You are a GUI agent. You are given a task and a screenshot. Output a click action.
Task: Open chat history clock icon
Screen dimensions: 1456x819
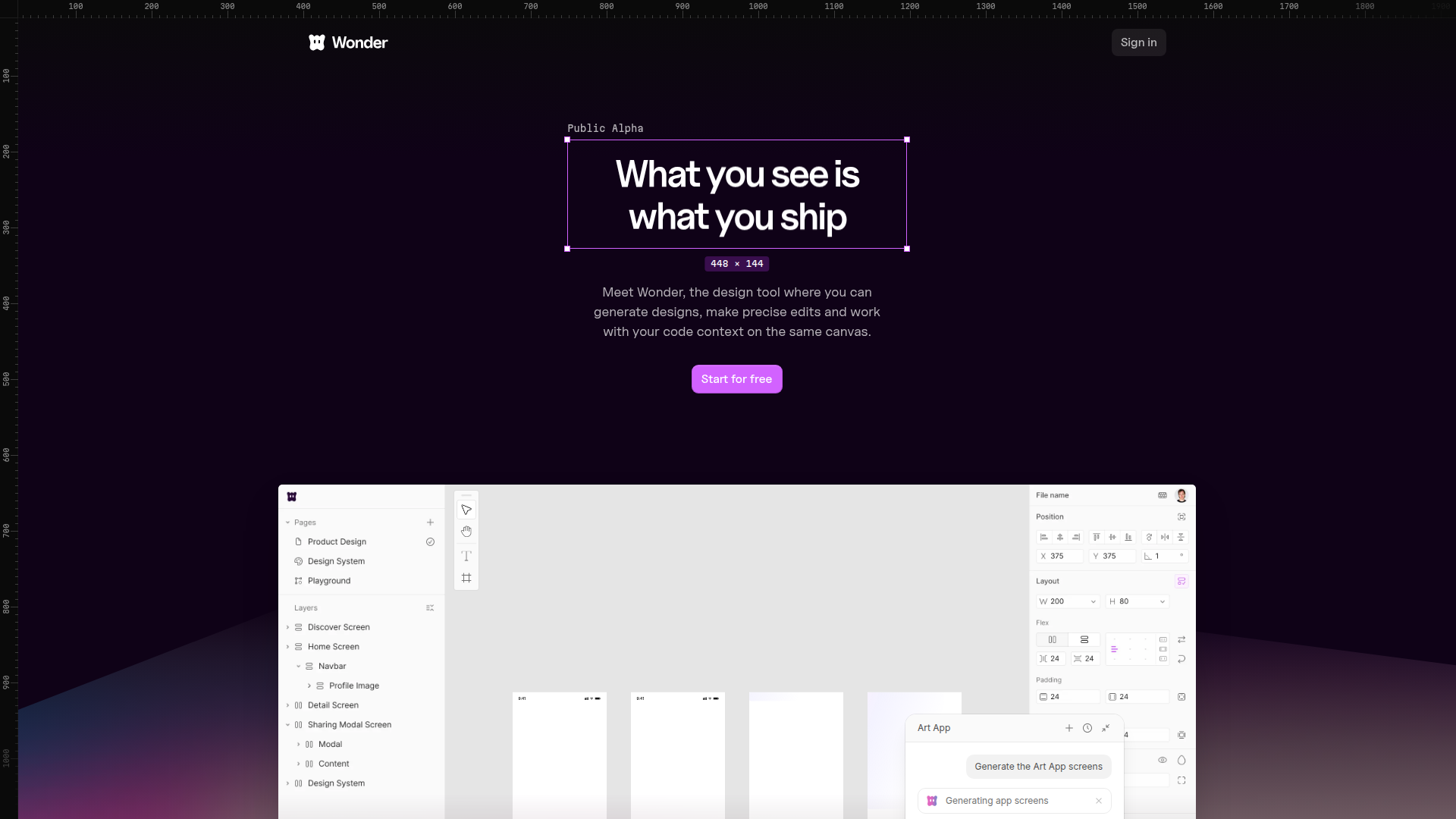point(1087,728)
